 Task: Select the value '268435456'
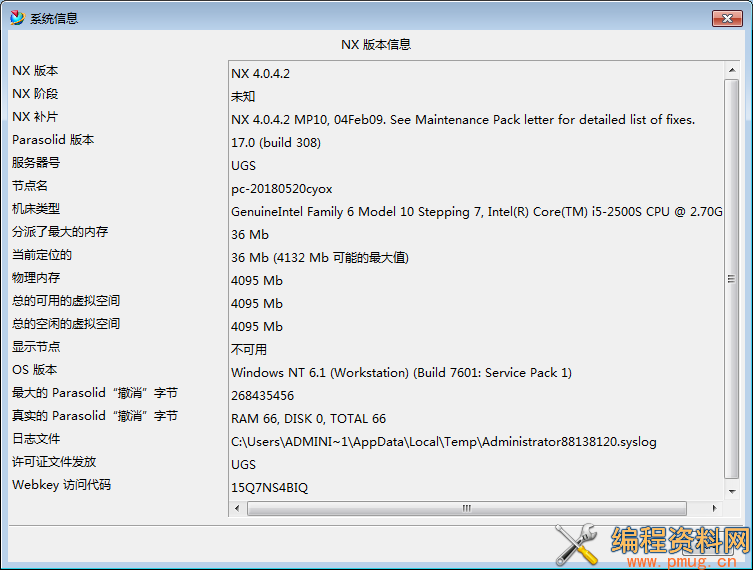coord(263,396)
